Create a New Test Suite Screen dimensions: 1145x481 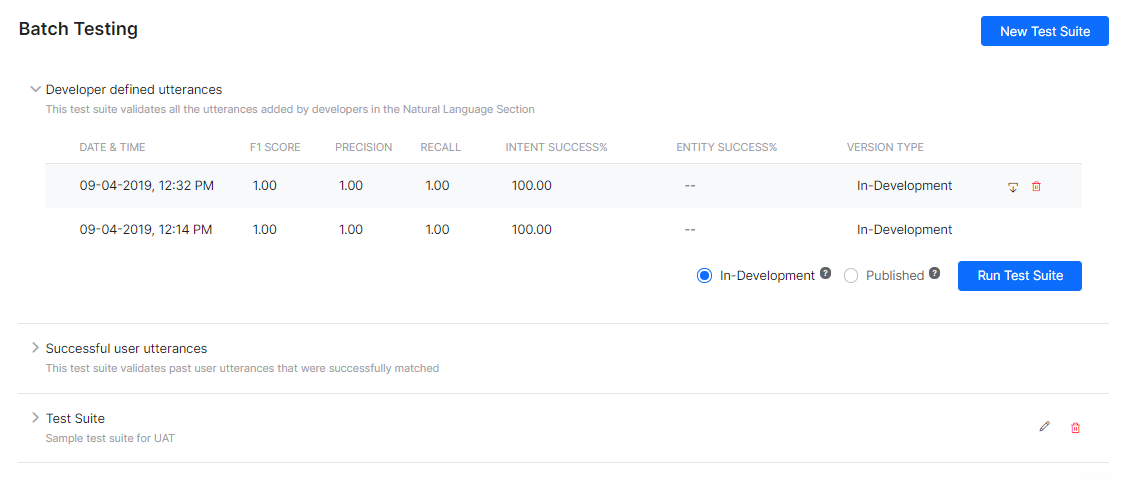pyautogui.click(x=1044, y=31)
